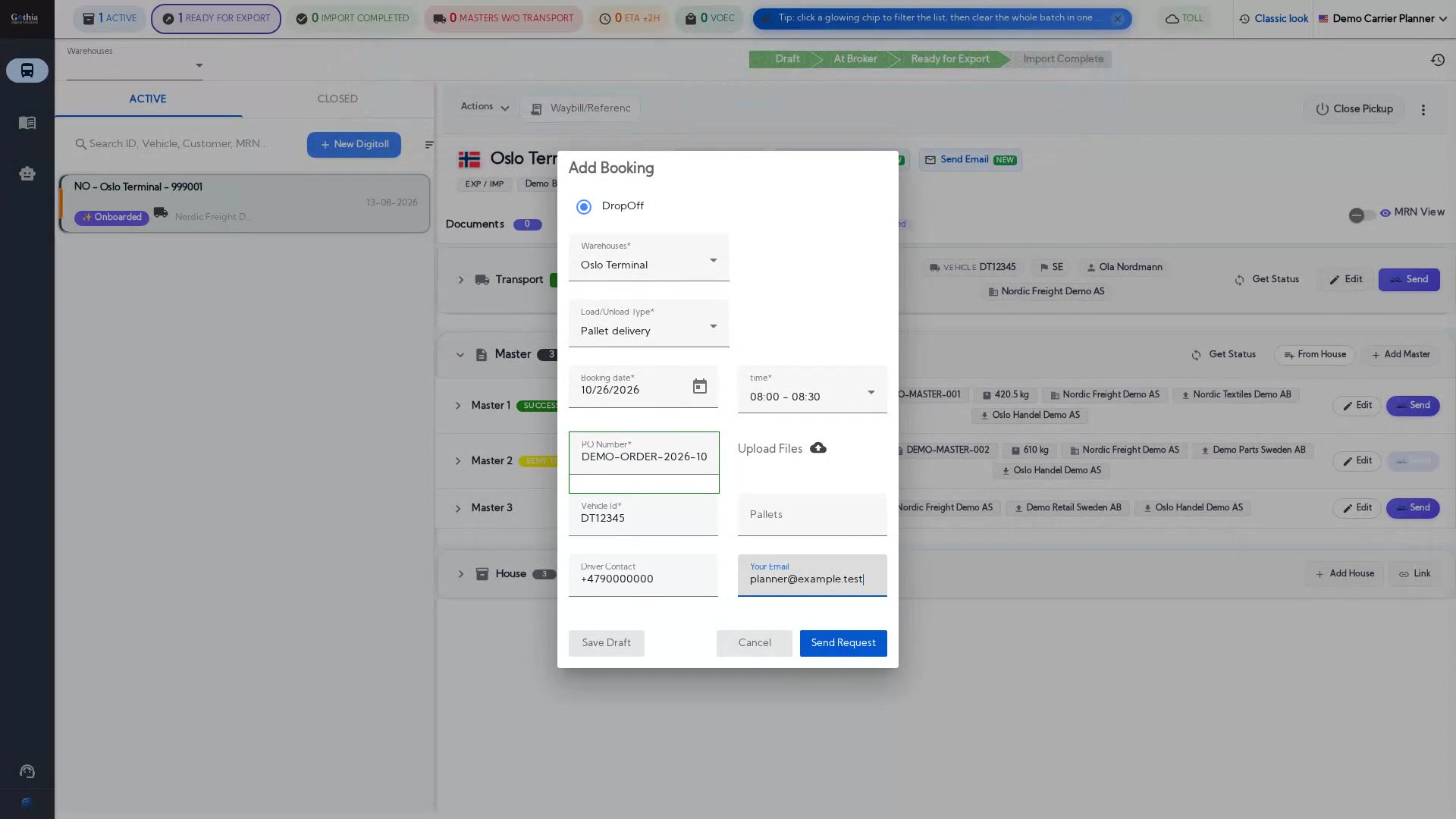Click the Upload Files cloud icon
Viewport: 1456px width, 819px height.
click(818, 448)
